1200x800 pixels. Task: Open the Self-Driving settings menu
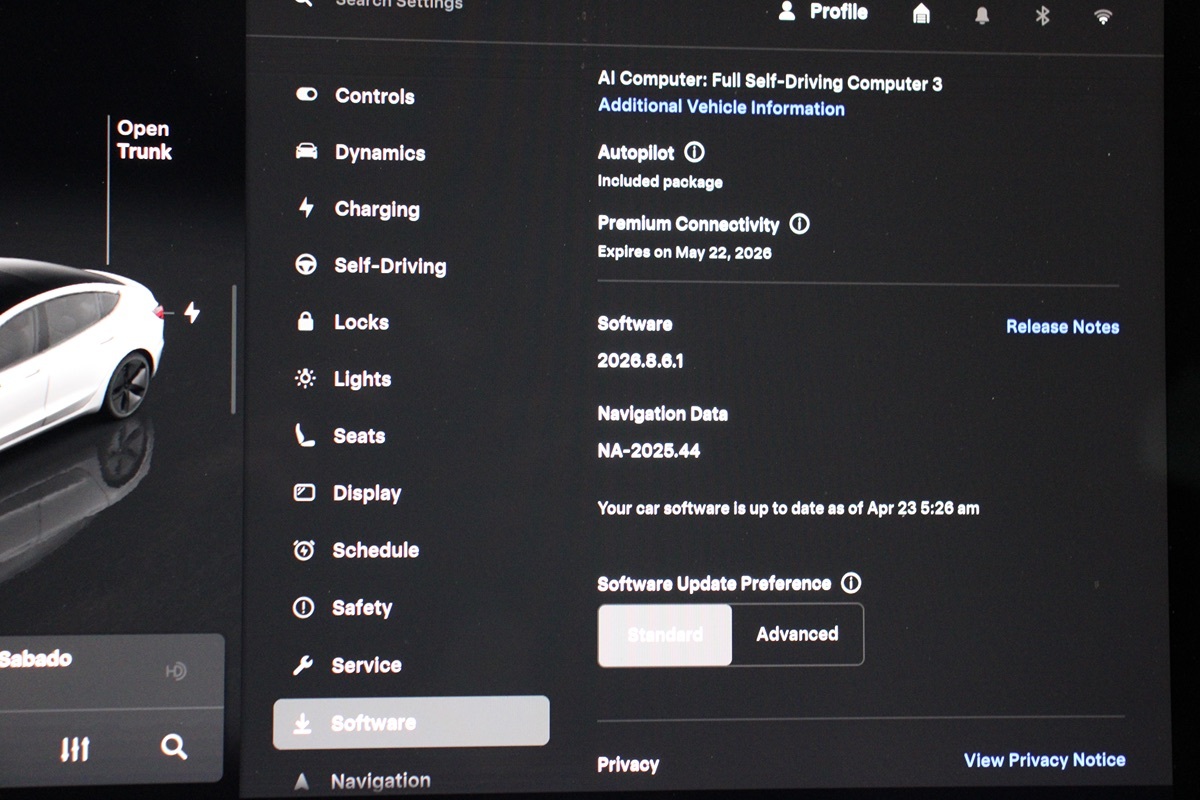pyautogui.click(x=370, y=266)
